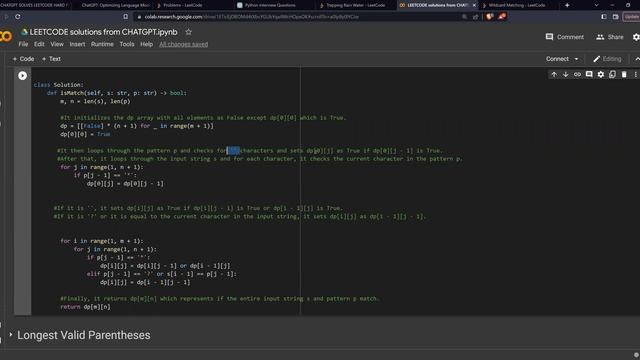
Task: Zoom magnifier icon in address bar
Action: tap(464, 17)
